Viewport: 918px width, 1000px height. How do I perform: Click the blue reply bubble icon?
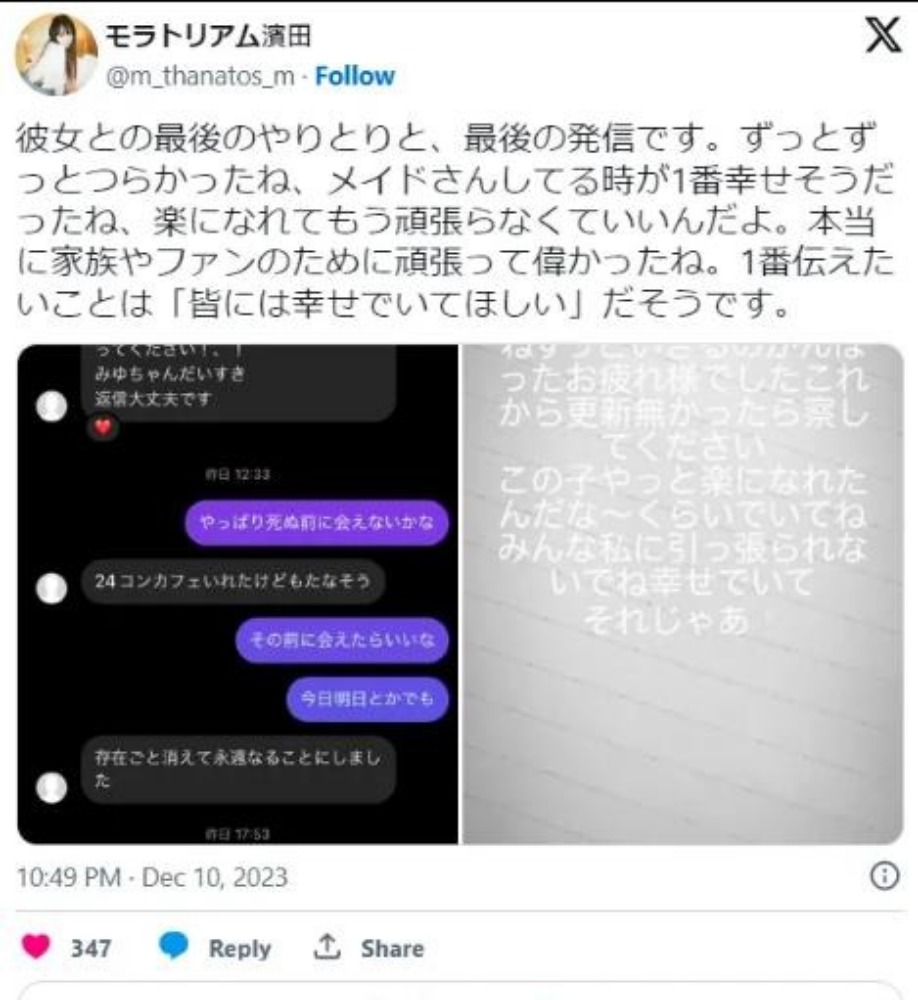174,946
